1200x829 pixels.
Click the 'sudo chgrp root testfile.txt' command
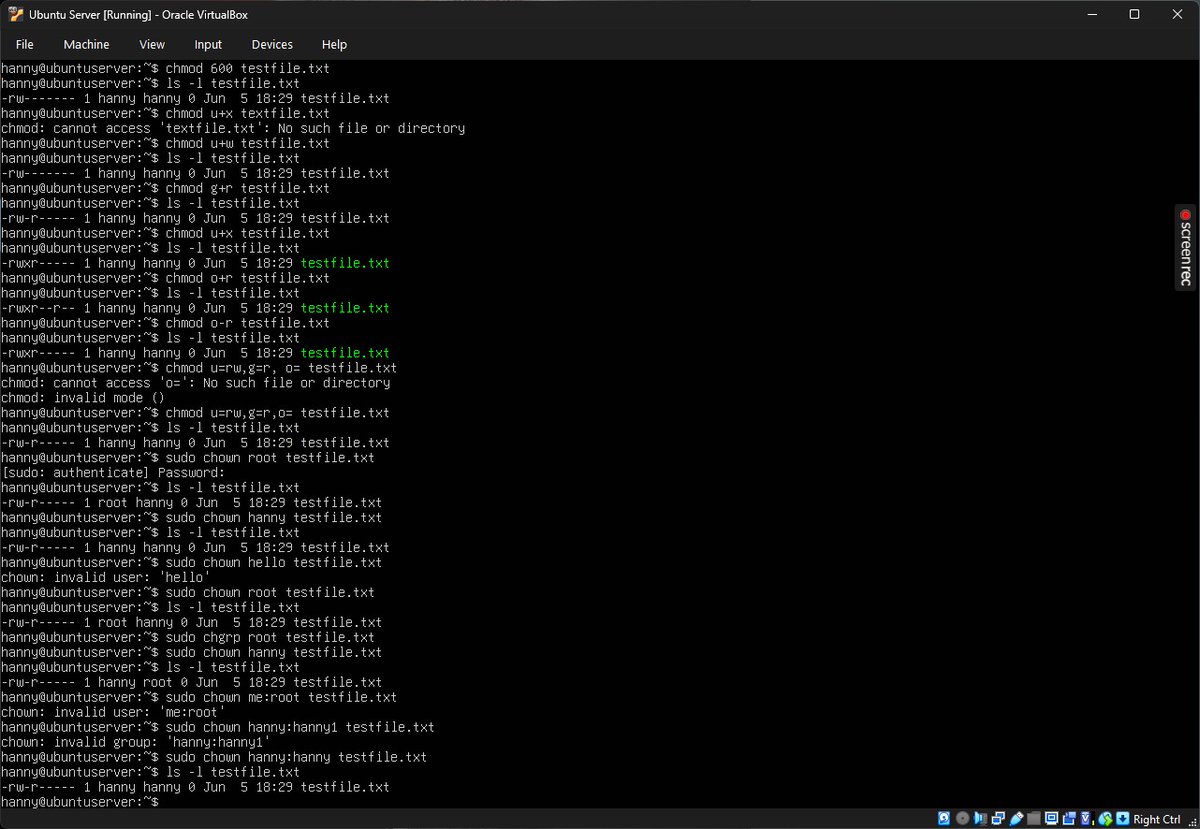[x=270, y=637]
